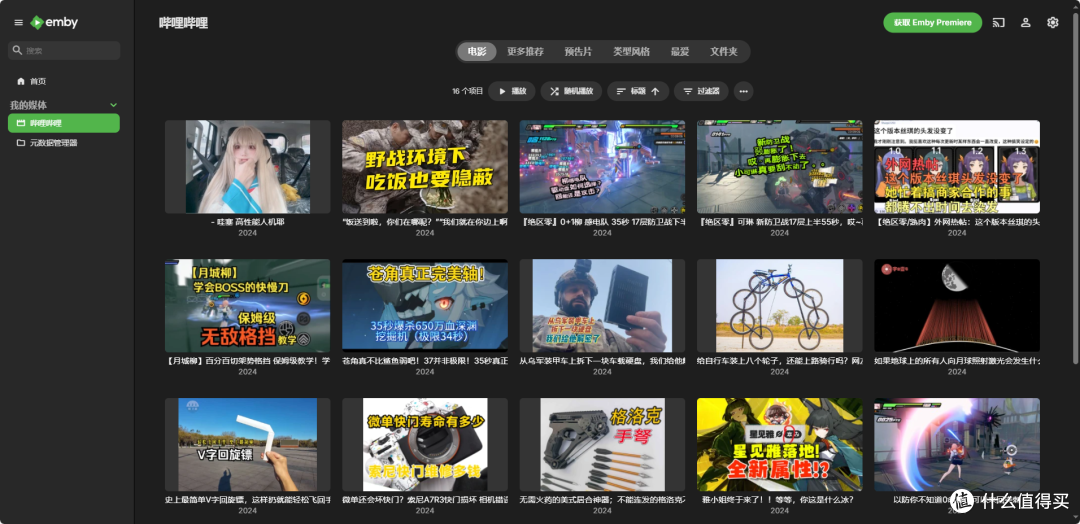Image resolution: width=1080 pixels, height=524 pixels.
Task: Open 格洛克手弩 thumbnail
Action: coord(602,445)
